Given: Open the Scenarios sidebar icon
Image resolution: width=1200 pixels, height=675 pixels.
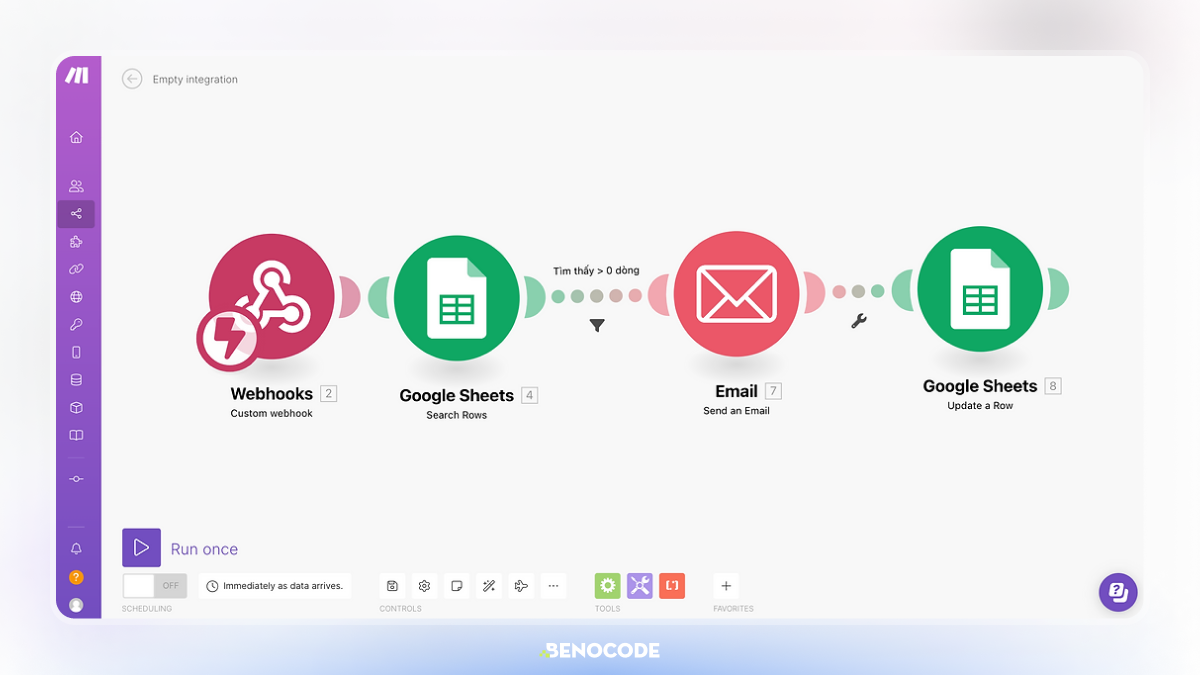Looking at the screenshot, I should 76,214.
